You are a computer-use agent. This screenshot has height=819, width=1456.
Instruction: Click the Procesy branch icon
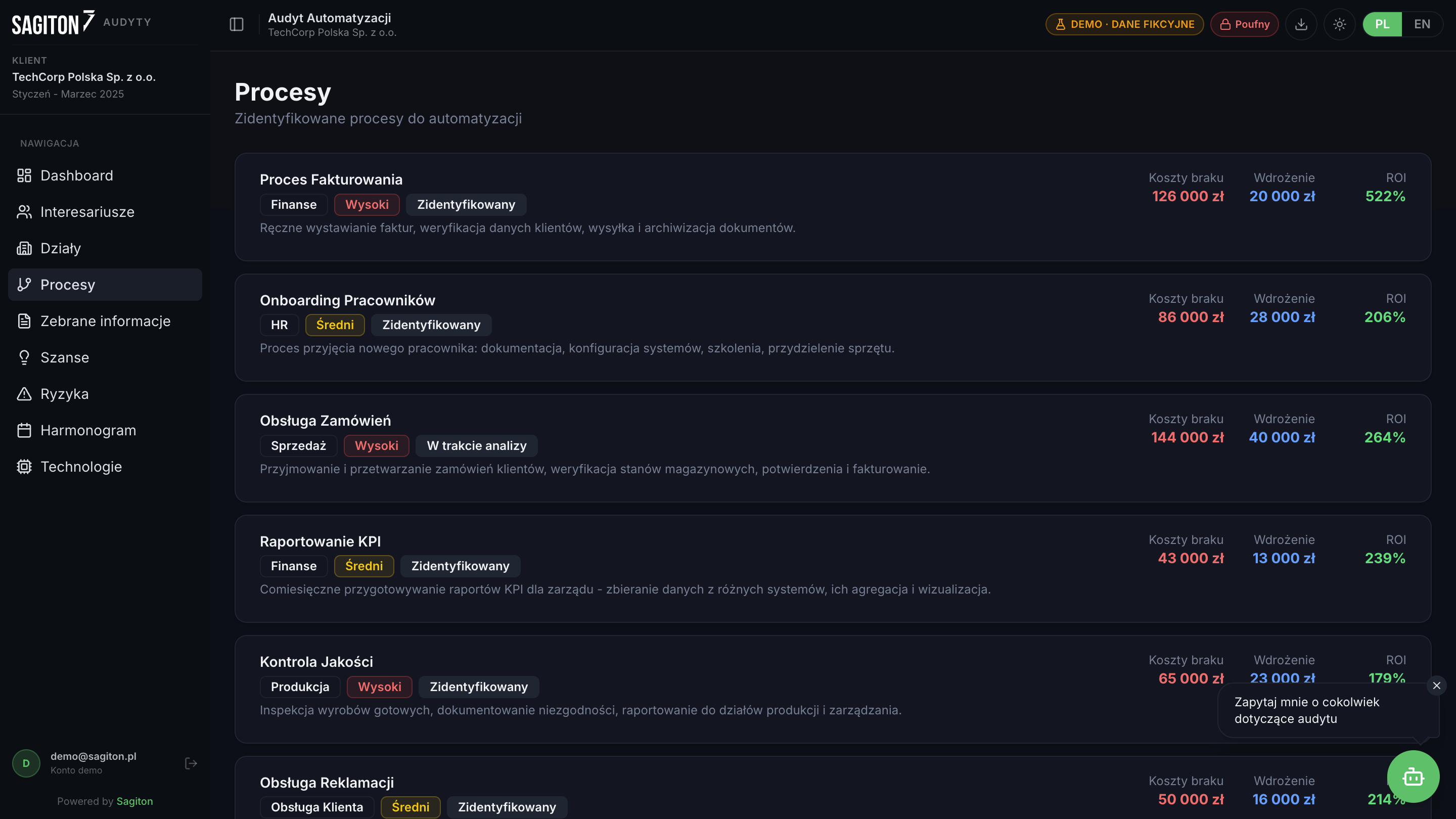pos(24,285)
